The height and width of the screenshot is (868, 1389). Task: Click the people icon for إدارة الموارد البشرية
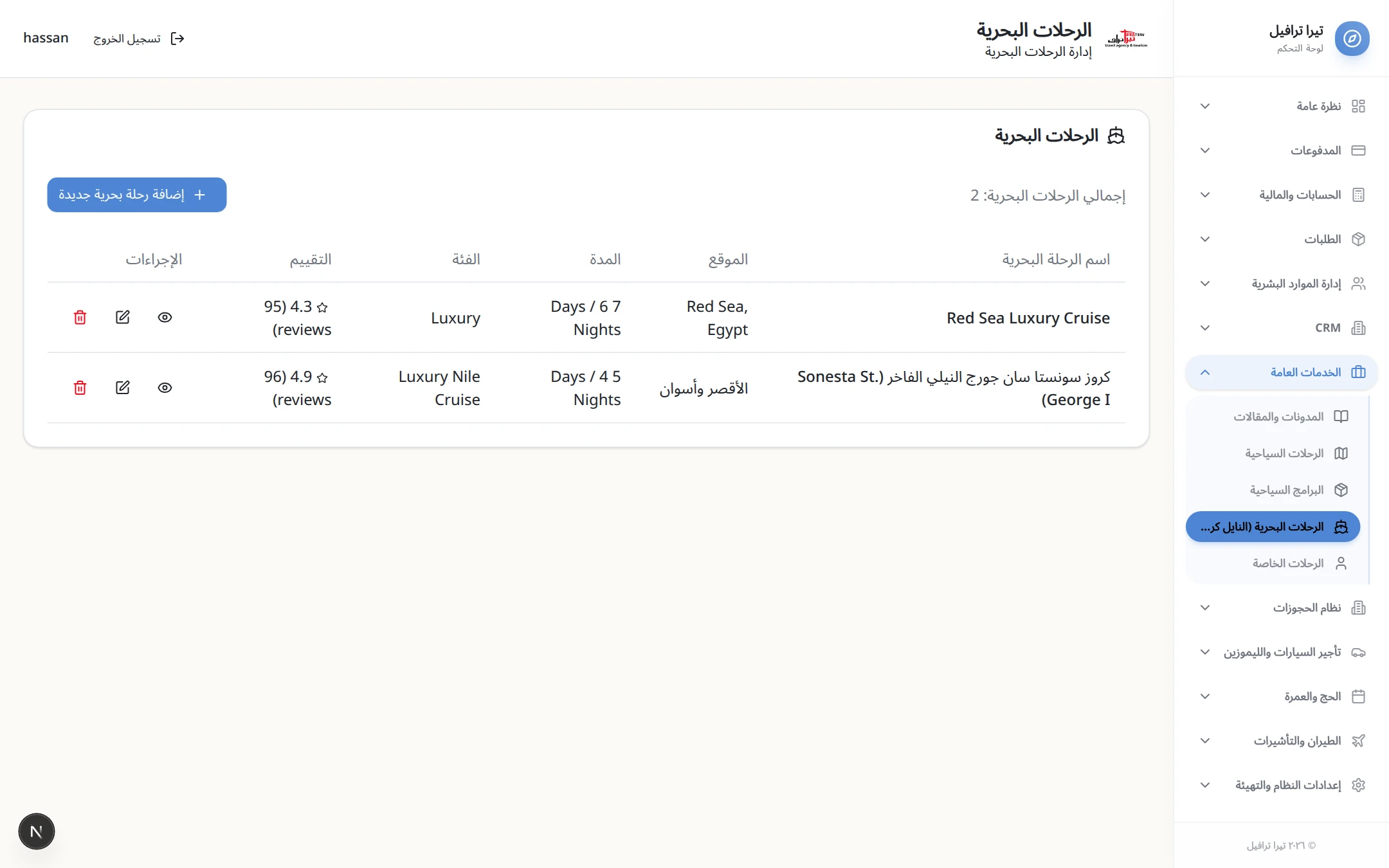pyautogui.click(x=1358, y=284)
